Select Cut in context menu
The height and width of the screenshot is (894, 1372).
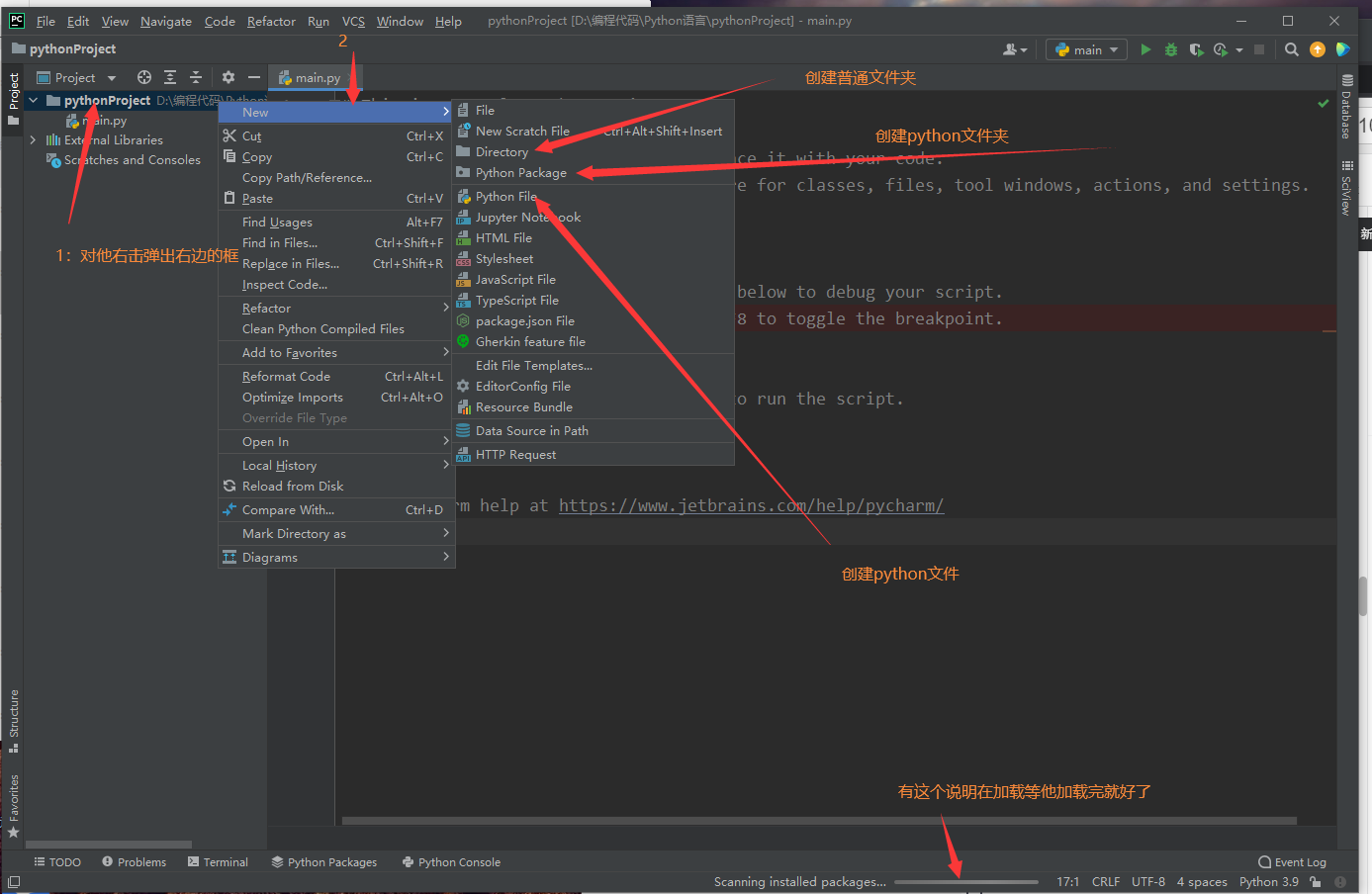[336, 136]
